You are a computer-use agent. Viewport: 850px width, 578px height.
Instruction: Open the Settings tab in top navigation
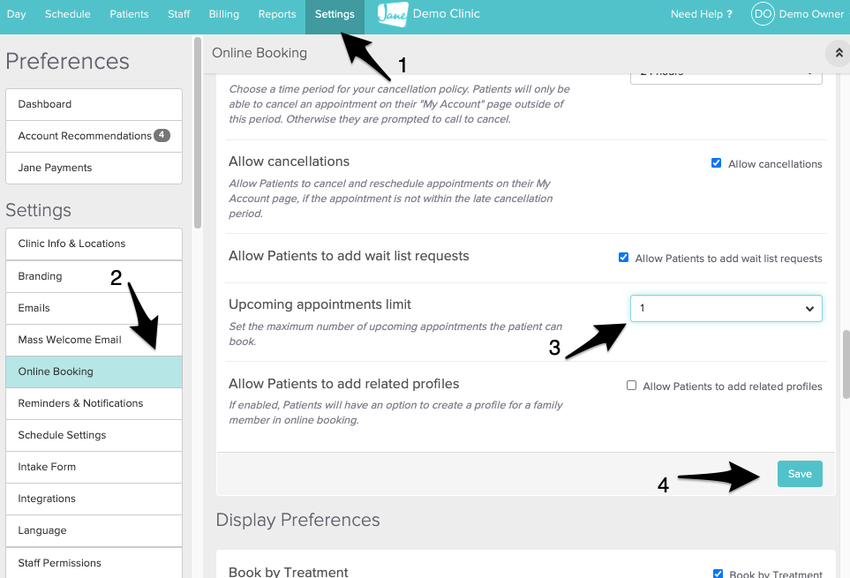(x=334, y=14)
